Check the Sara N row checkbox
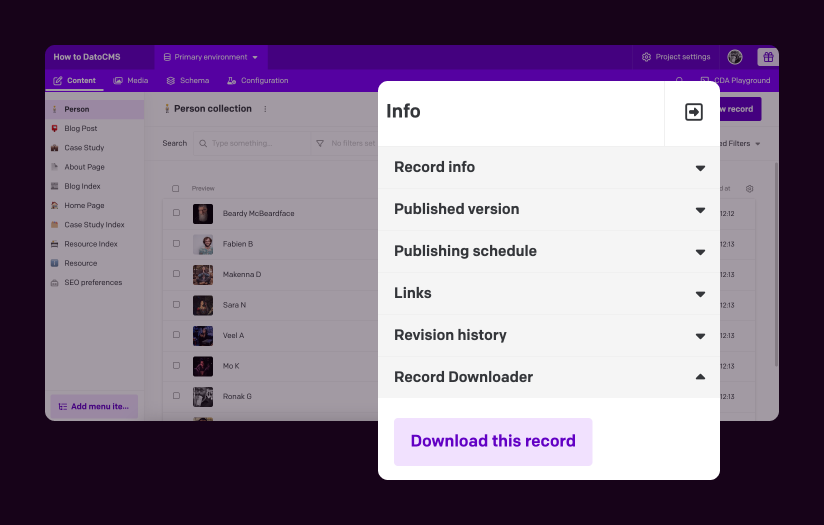This screenshot has width=824, height=525. 176,304
